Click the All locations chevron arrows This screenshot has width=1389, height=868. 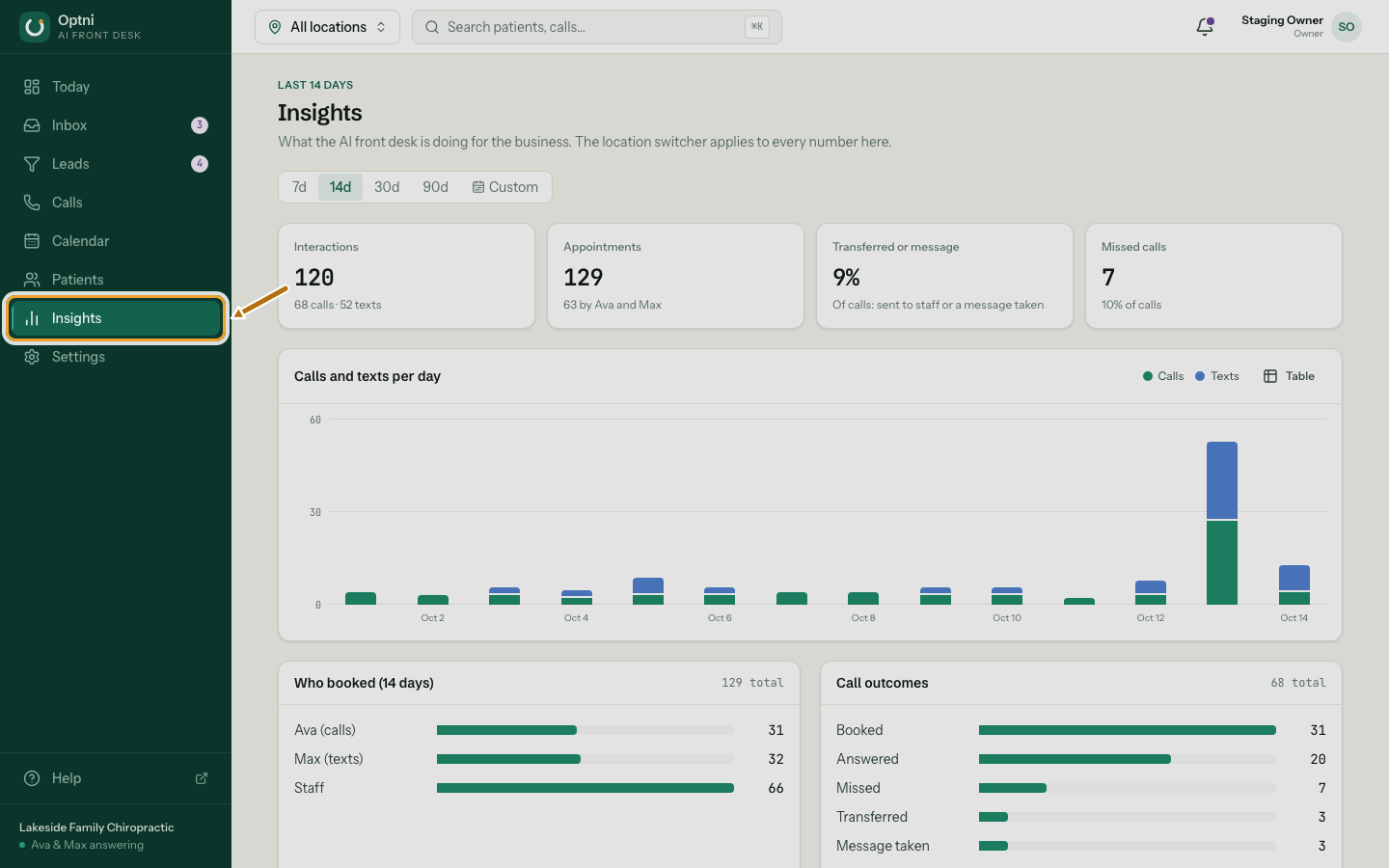click(x=381, y=27)
